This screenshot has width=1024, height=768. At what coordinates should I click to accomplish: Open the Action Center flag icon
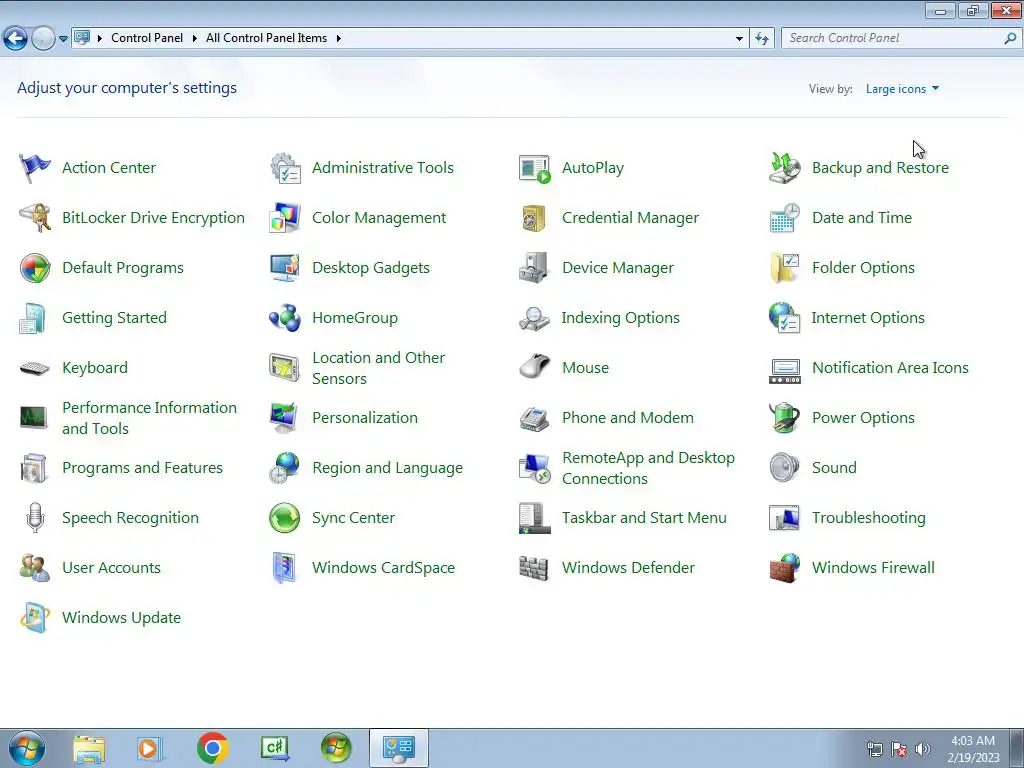pos(35,168)
